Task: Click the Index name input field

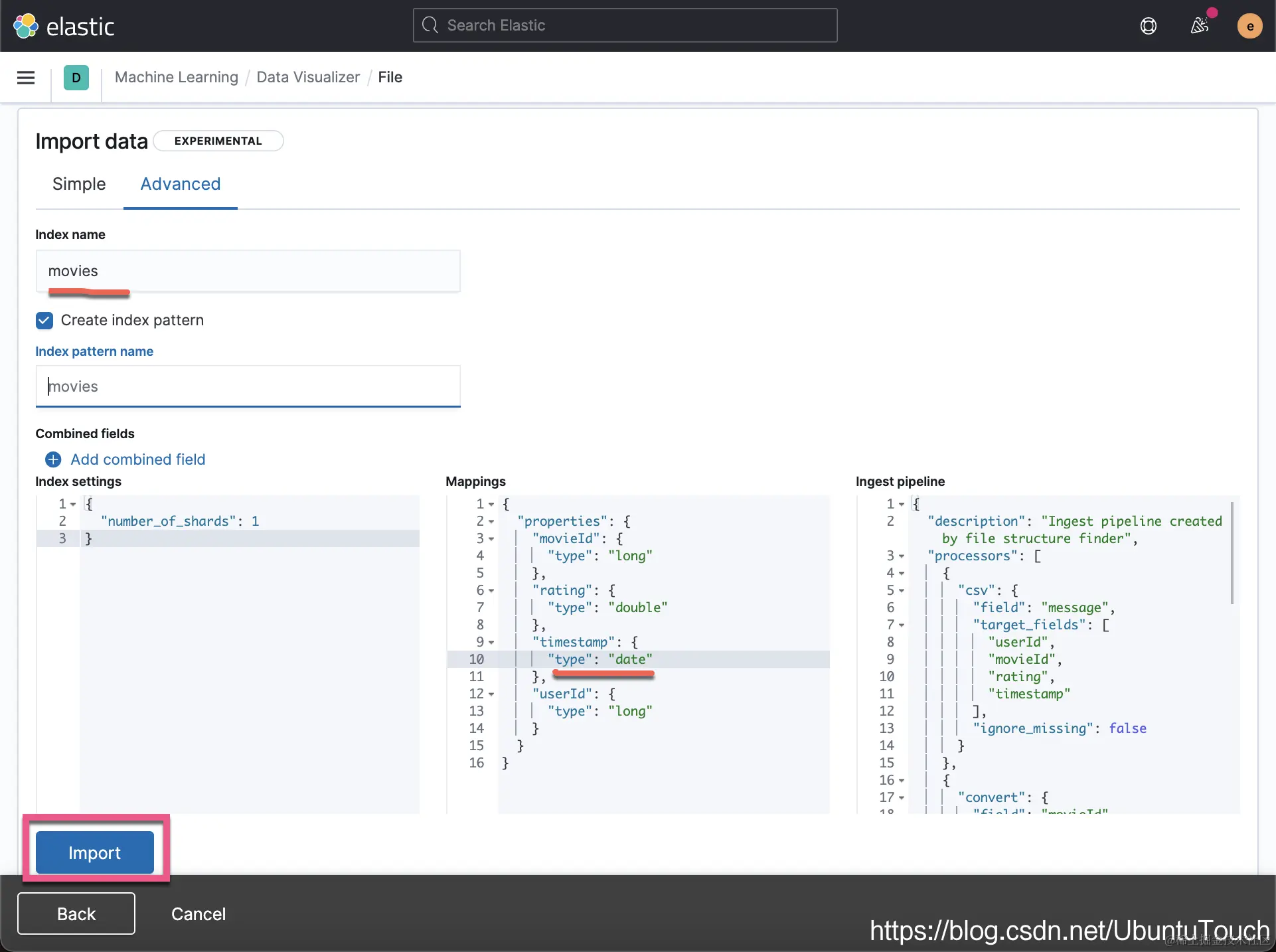Action: (248, 271)
